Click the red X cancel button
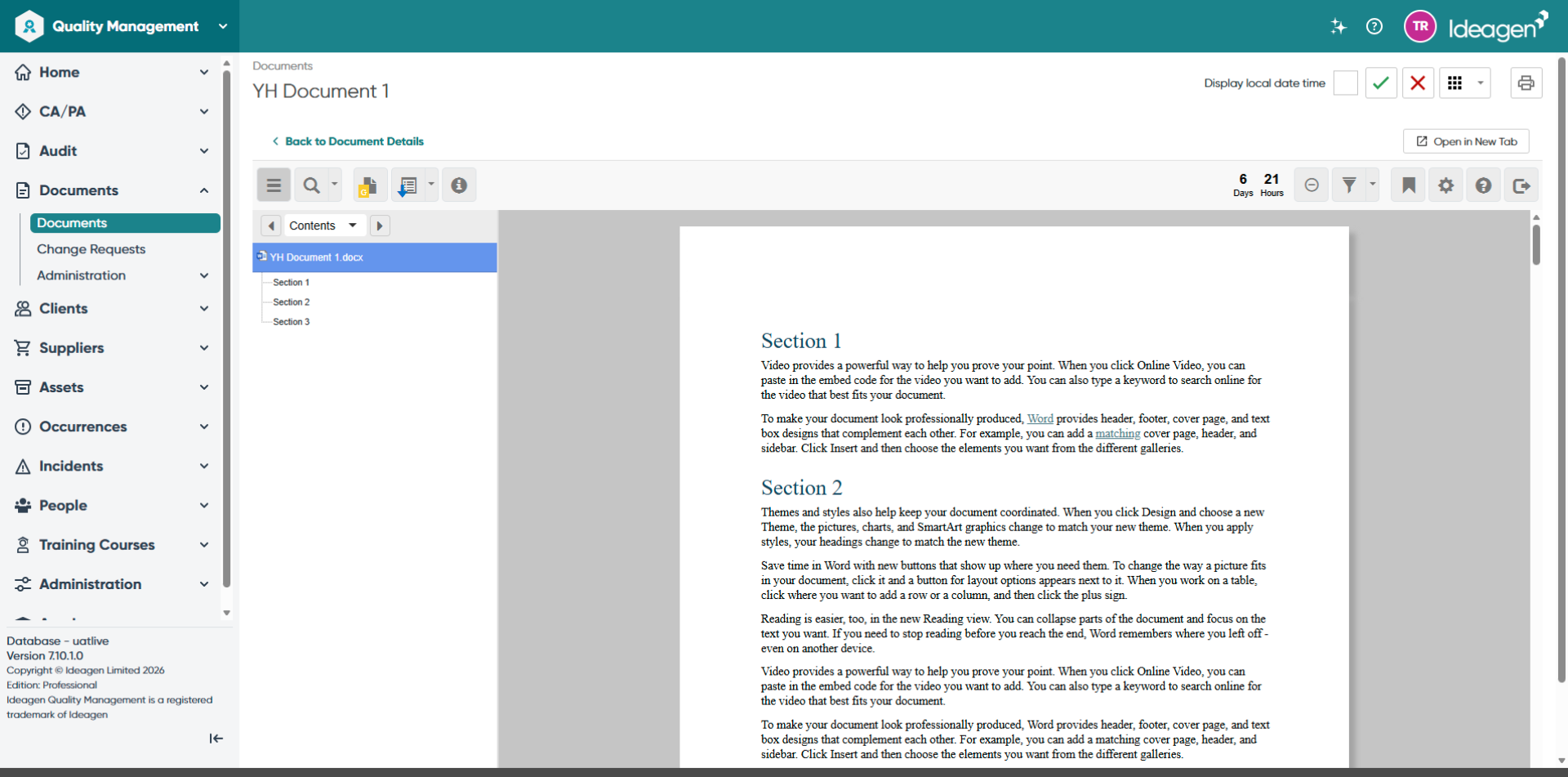This screenshot has width=1568, height=777. click(1418, 83)
